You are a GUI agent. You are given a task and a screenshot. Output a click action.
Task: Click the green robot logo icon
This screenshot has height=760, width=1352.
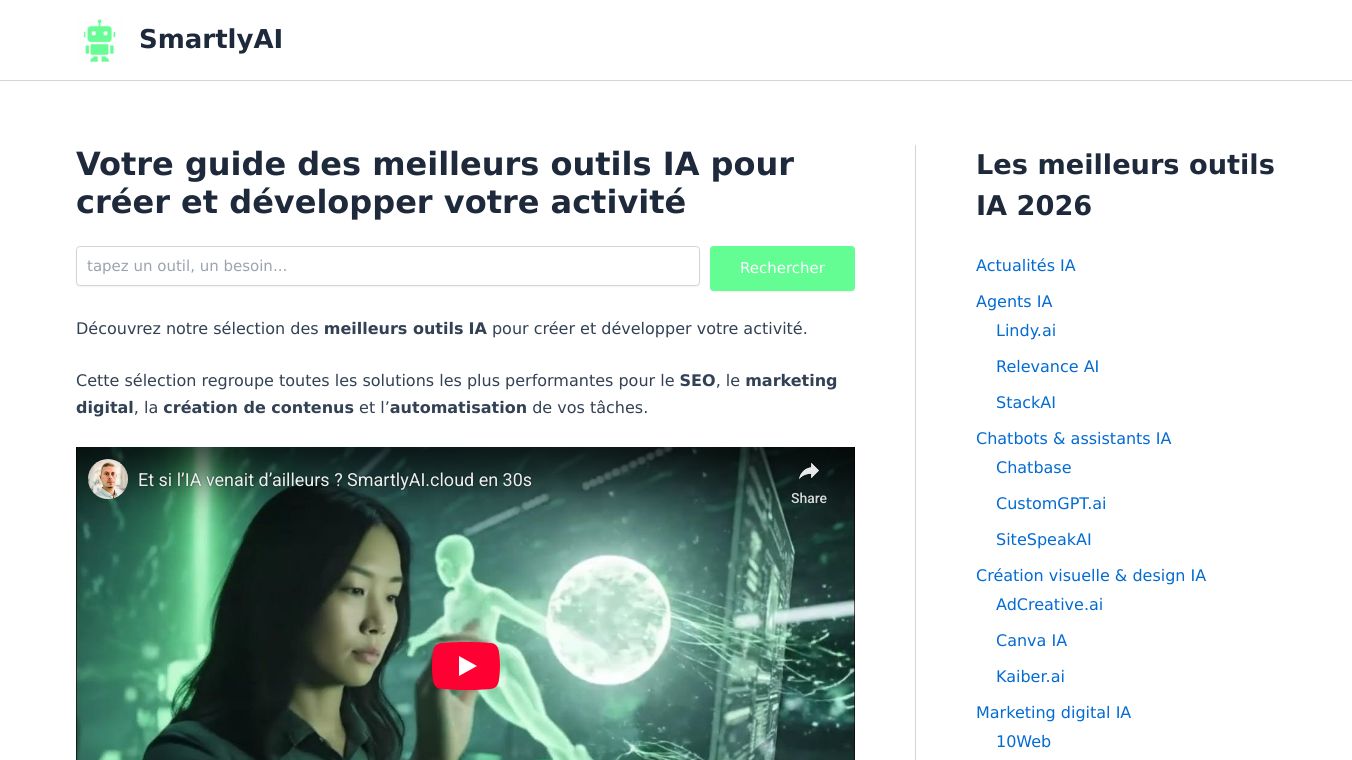(x=99, y=40)
